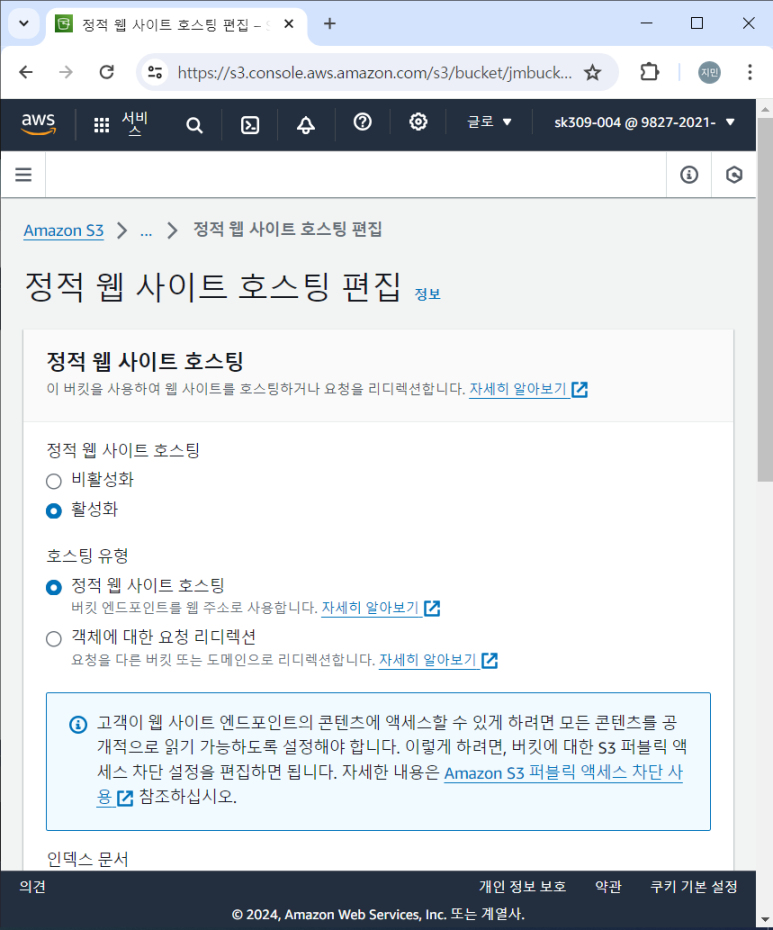
Task: Open the sk309-004 account menu
Action: click(644, 122)
